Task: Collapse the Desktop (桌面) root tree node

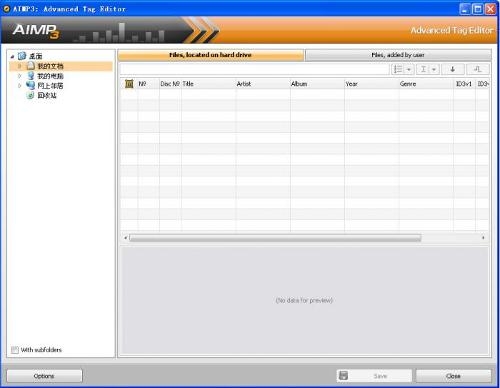Action: 12,56
